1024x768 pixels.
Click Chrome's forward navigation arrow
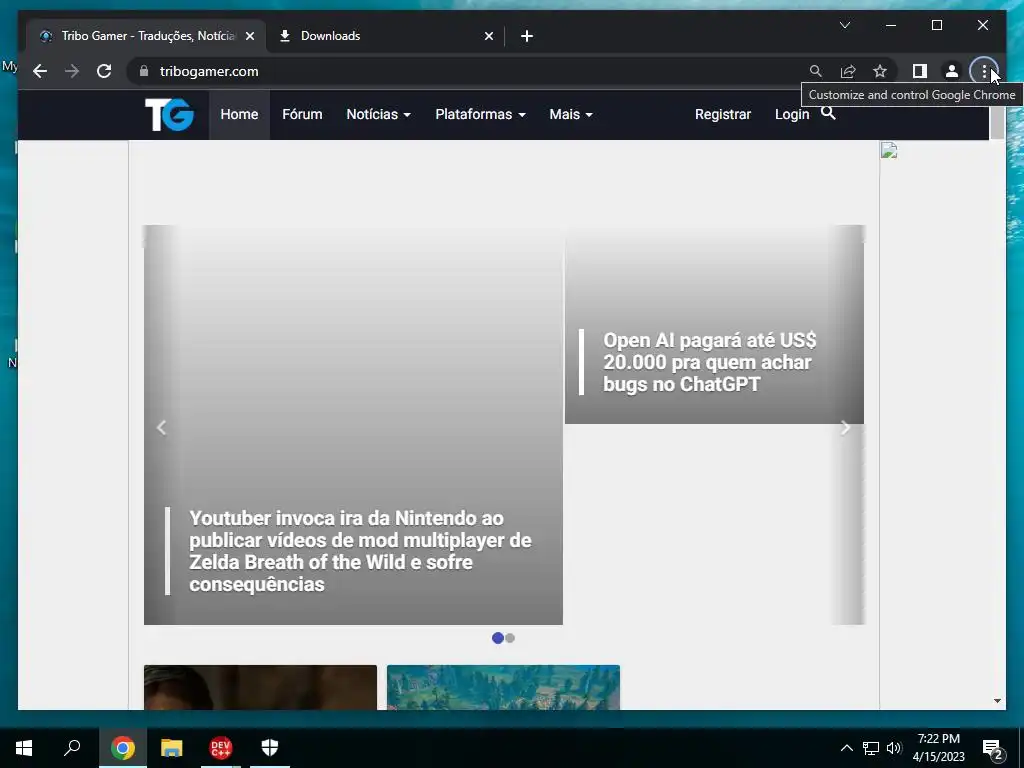72,71
